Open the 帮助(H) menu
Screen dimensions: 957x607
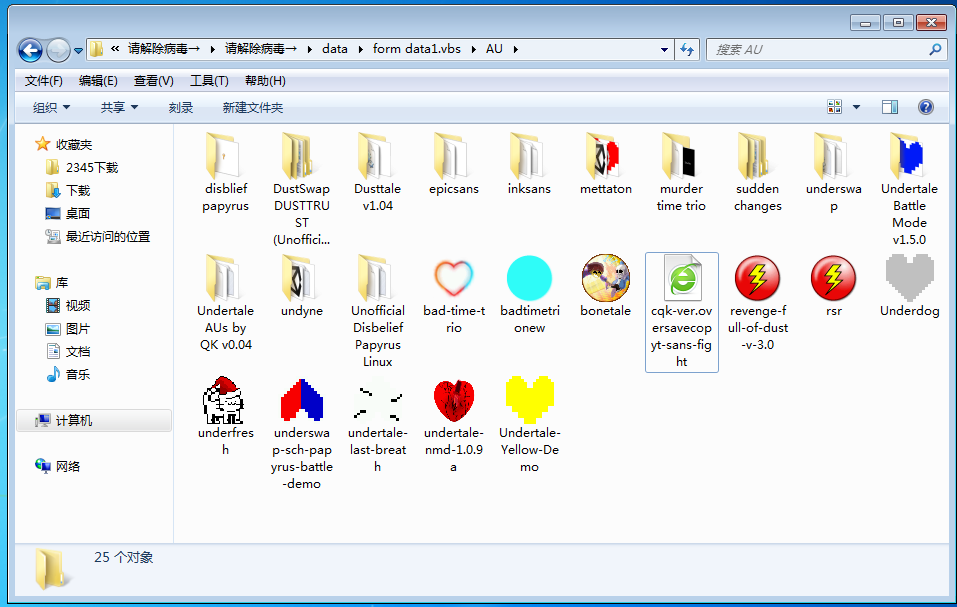265,81
